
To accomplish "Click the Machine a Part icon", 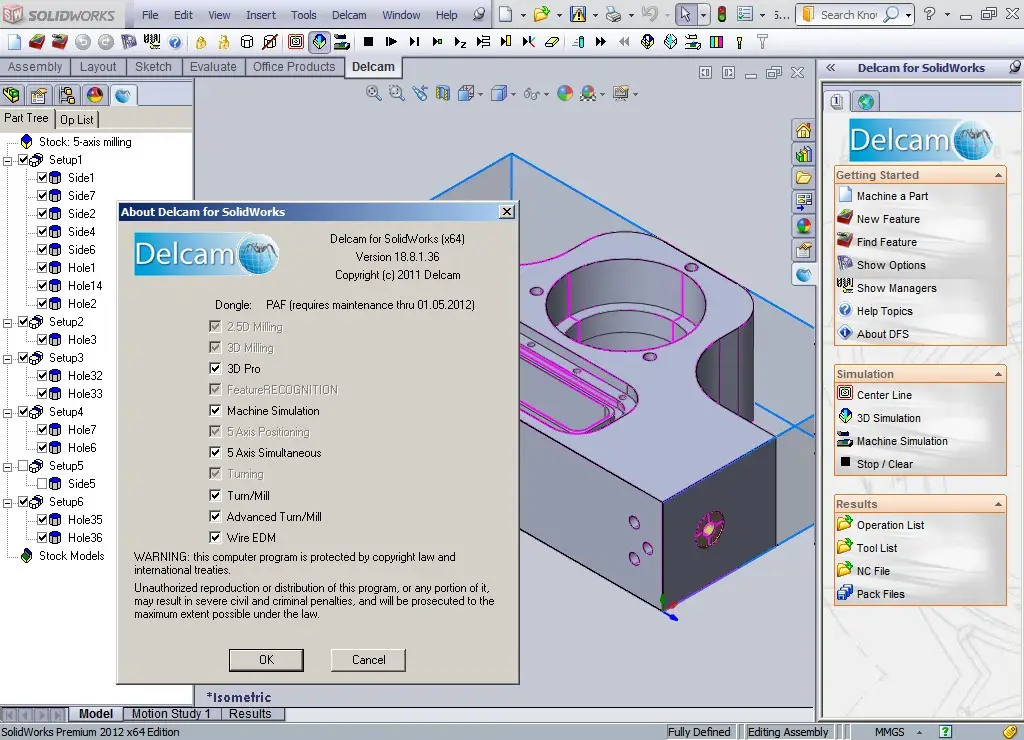I will click(845, 195).
